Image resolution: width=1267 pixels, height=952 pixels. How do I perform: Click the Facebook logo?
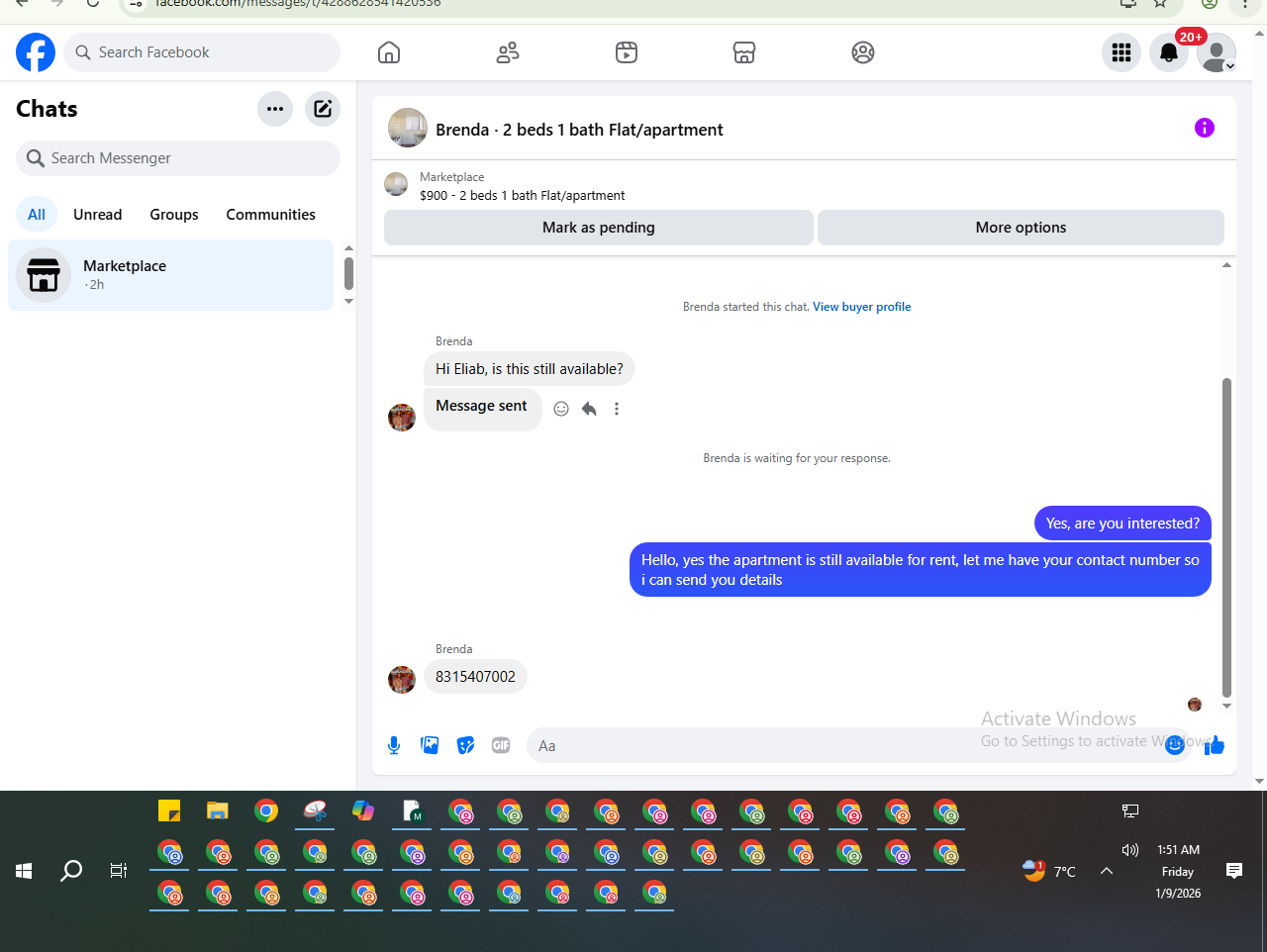36,52
